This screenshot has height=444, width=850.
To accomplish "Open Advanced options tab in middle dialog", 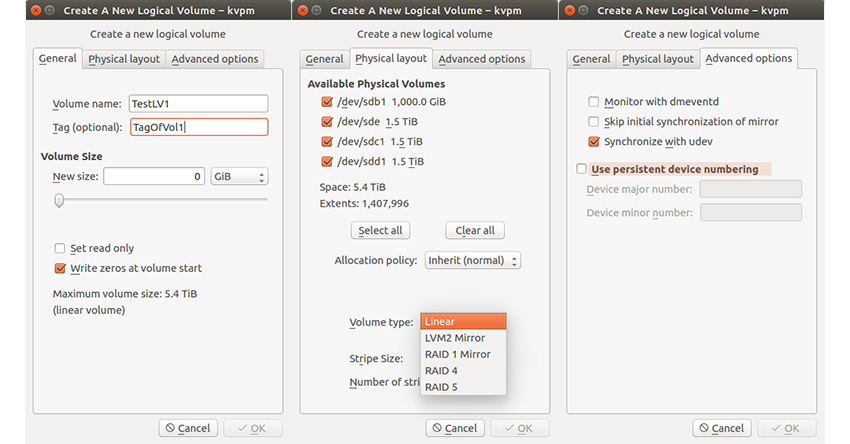I will pyautogui.click(x=482, y=59).
